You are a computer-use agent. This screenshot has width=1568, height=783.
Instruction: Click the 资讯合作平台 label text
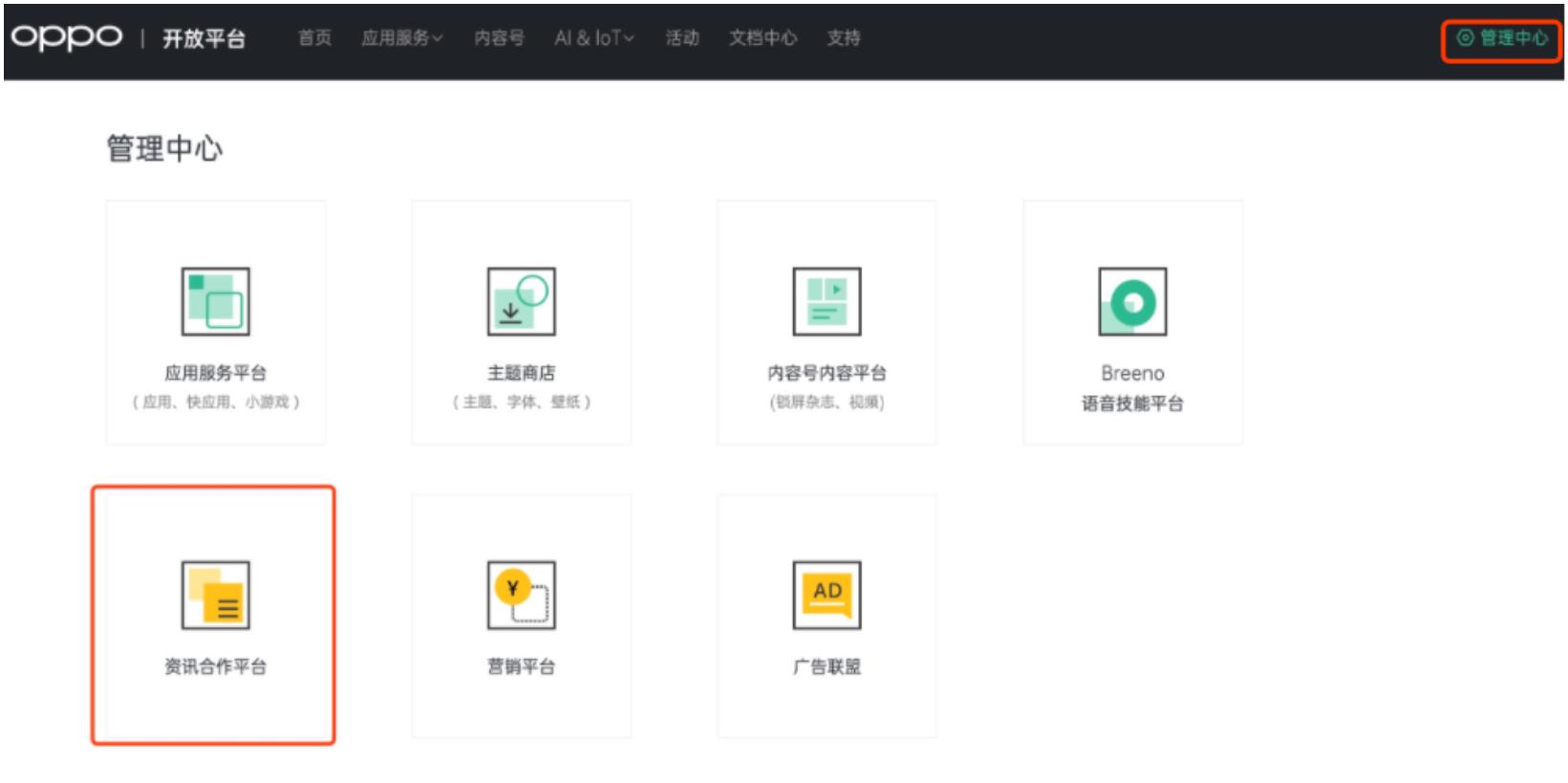pyautogui.click(x=215, y=666)
